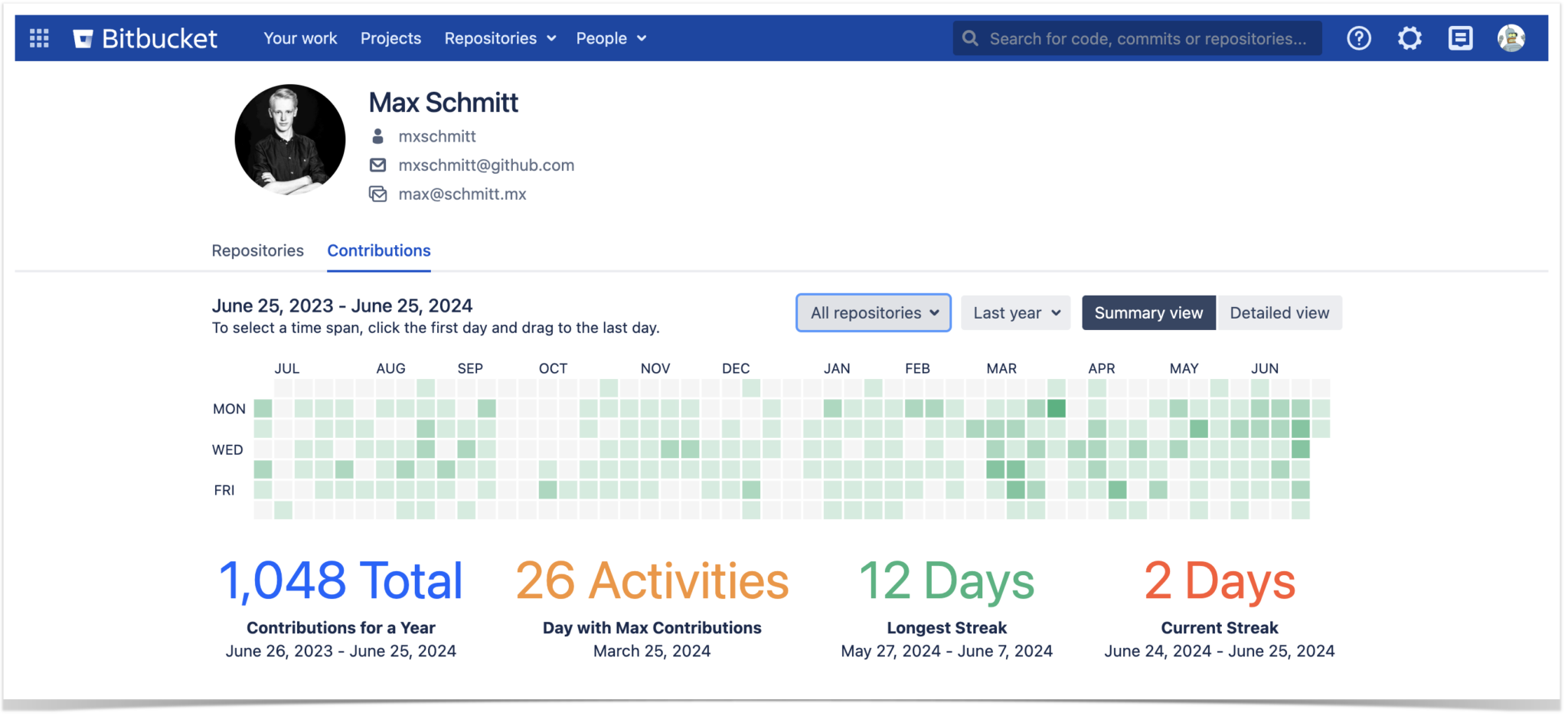This screenshot has width=1568, height=716.
Task: Open the Projects page
Action: 390,38
